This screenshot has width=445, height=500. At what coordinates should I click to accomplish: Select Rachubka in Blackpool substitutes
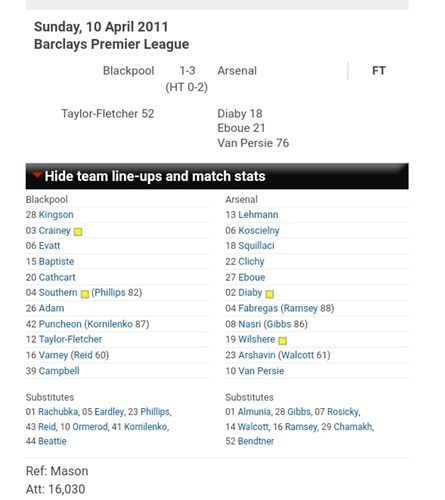click(58, 412)
